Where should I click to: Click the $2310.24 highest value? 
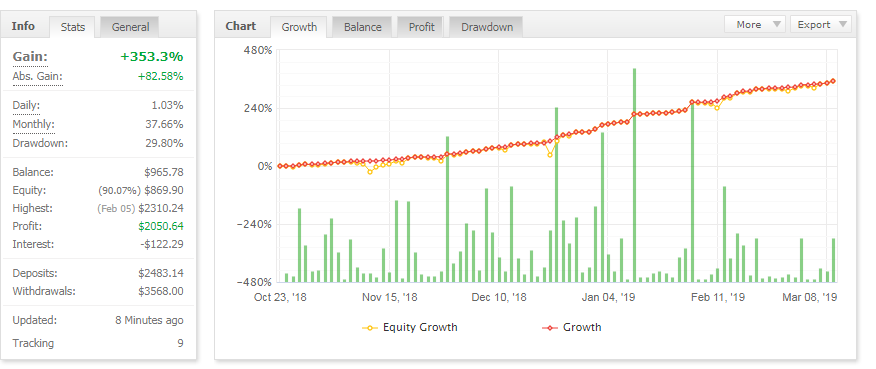[160, 209]
